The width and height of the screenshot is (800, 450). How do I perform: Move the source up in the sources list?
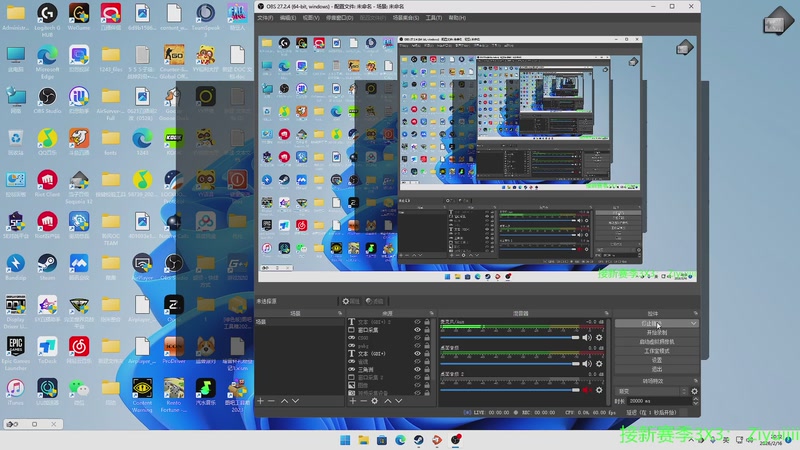[x=388, y=401]
